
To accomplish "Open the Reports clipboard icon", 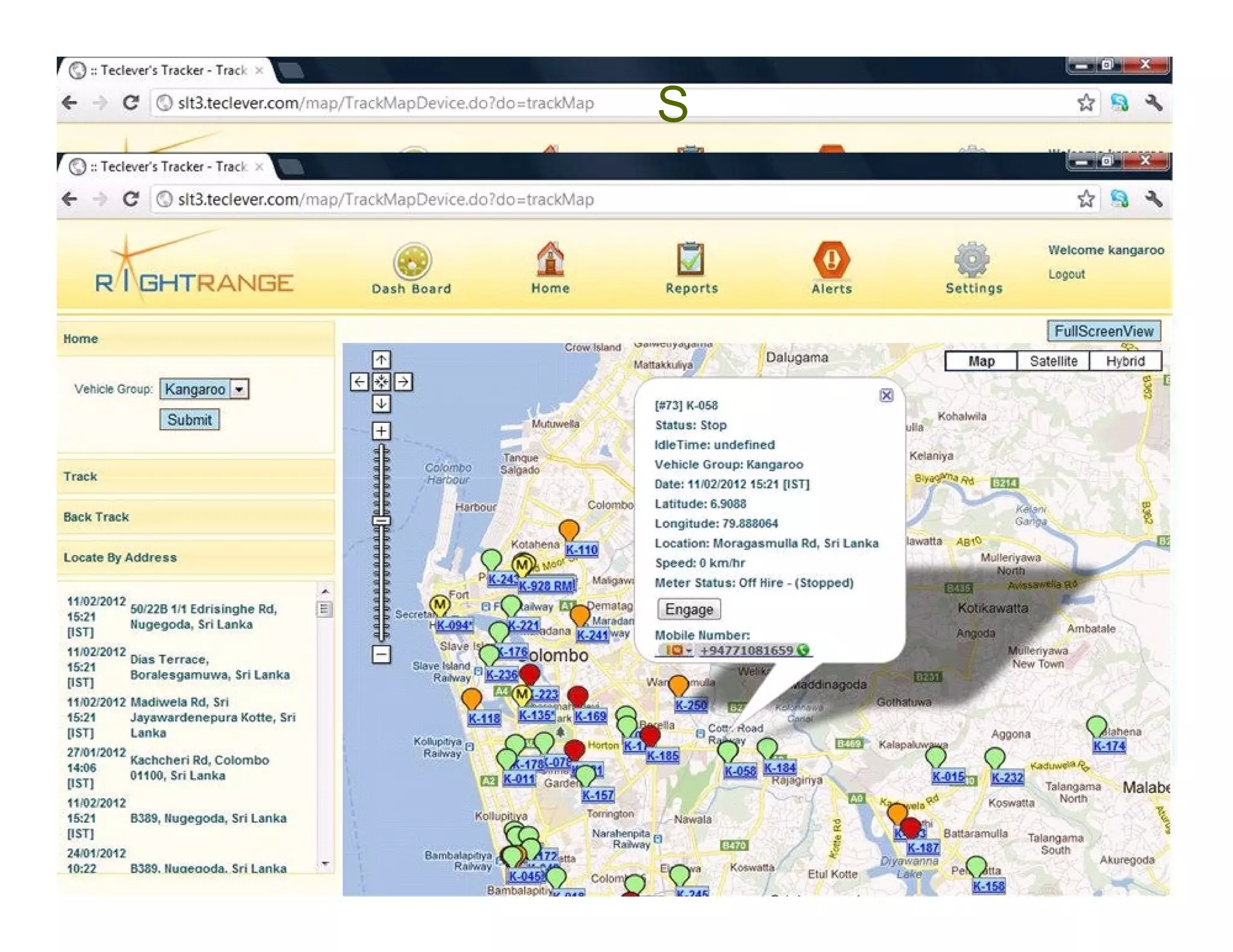I will 691,260.
